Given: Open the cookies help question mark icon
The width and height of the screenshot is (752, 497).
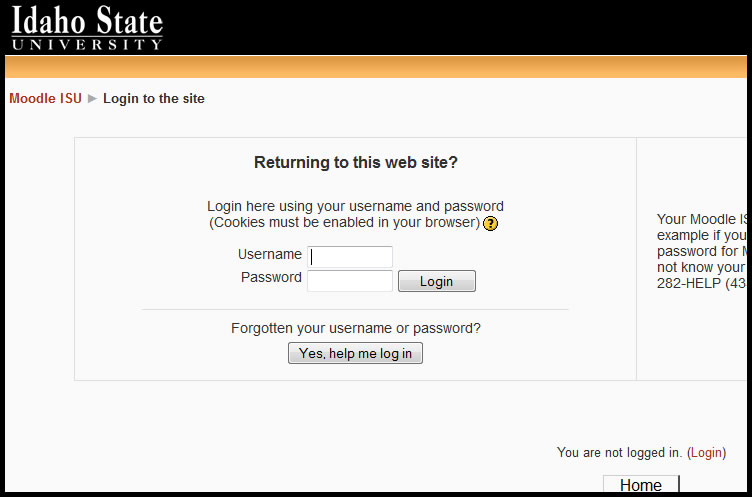Looking at the screenshot, I should coord(490,224).
